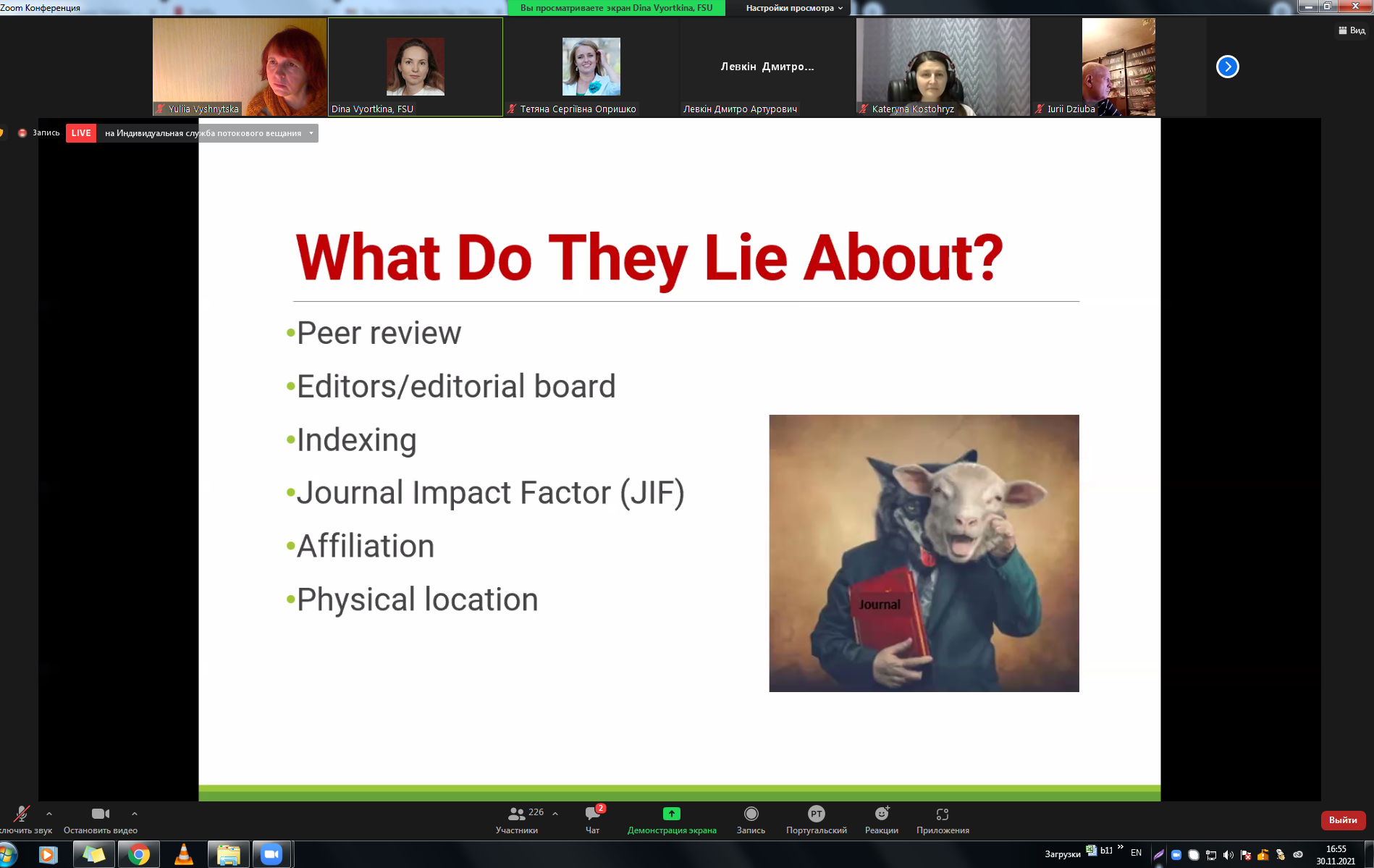Viewport: 1374px width, 868px height.
Task: Open the Participants panel icon
Action: pyautogui.click(x=516, y=814)
